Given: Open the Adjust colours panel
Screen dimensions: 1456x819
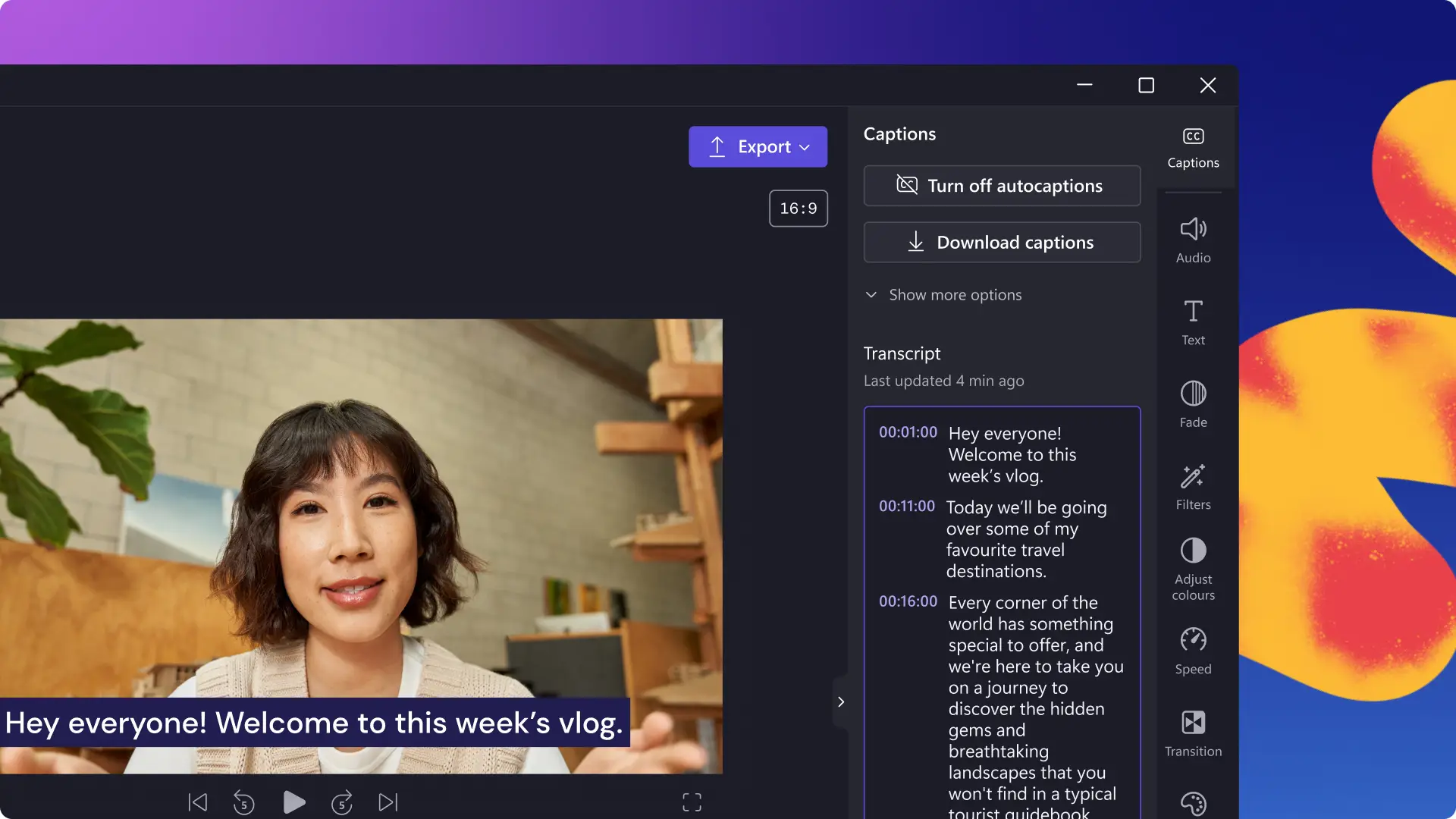Looking at the screenshot, I should tap(1192, 569).
